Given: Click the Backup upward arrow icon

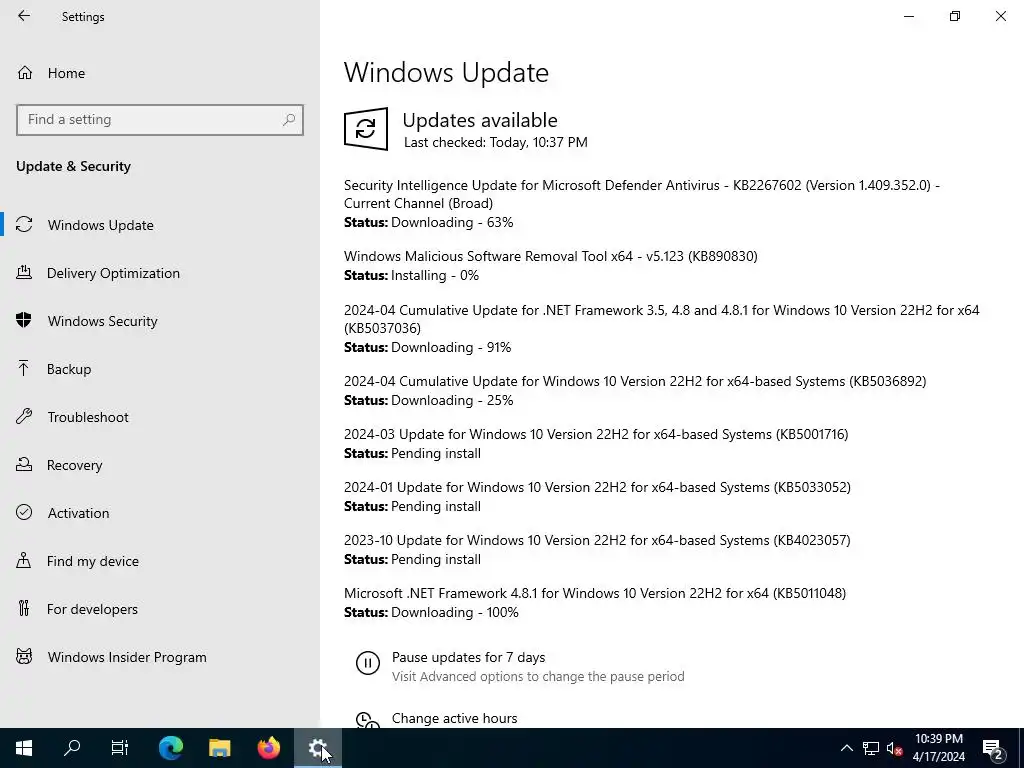Looking at the screenshot, I should [24, 368].
